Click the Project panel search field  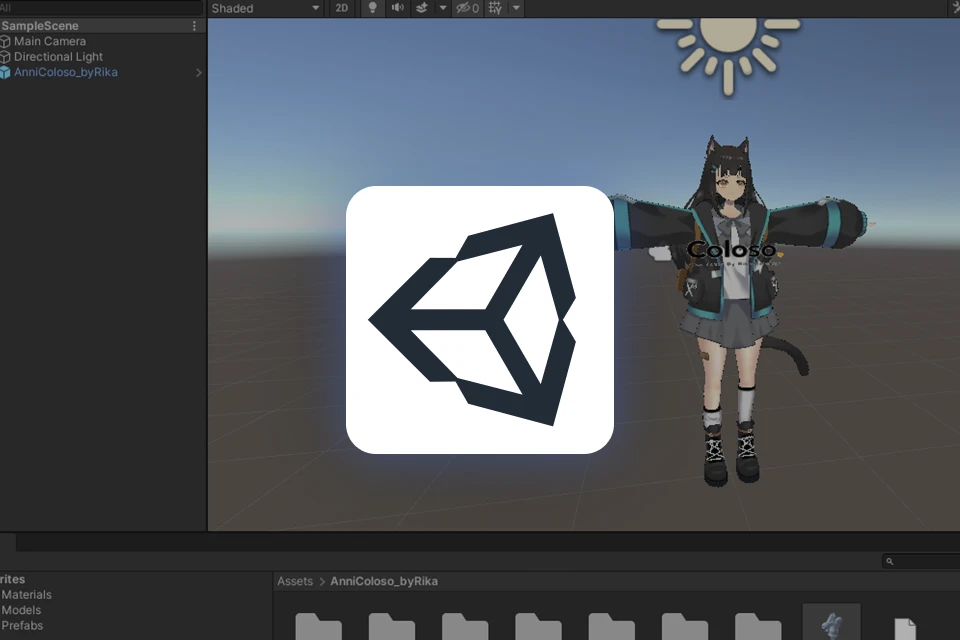point(921,561)
